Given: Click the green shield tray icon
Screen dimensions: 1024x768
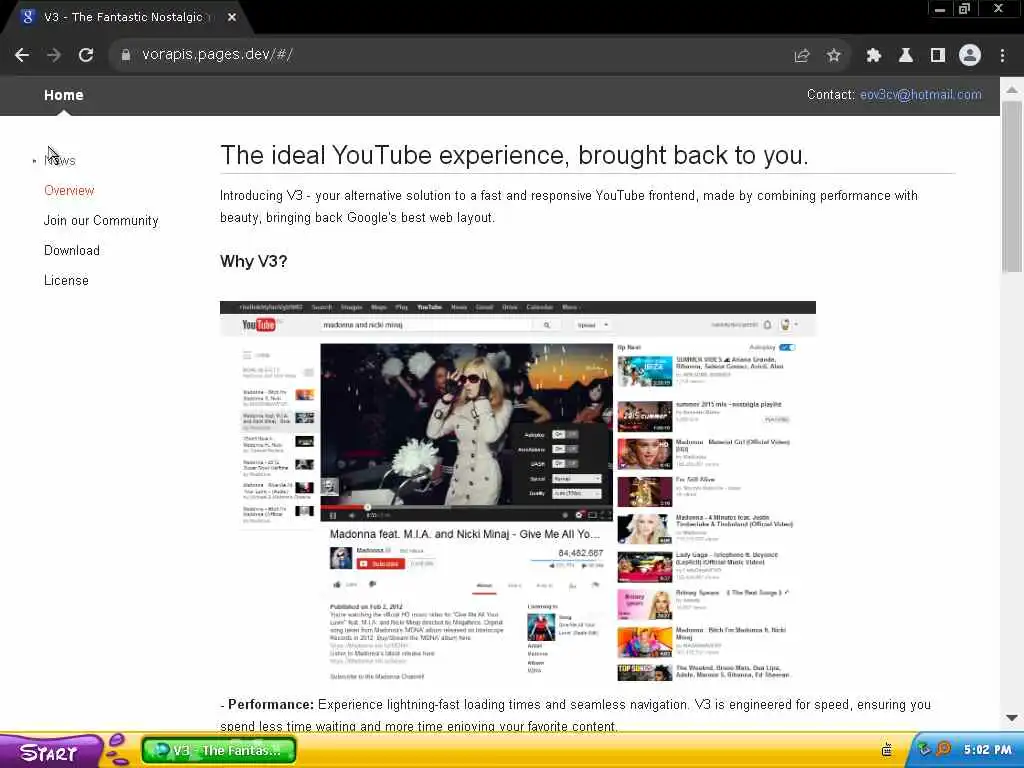Looking at the screenshot, I should [925, 749].
